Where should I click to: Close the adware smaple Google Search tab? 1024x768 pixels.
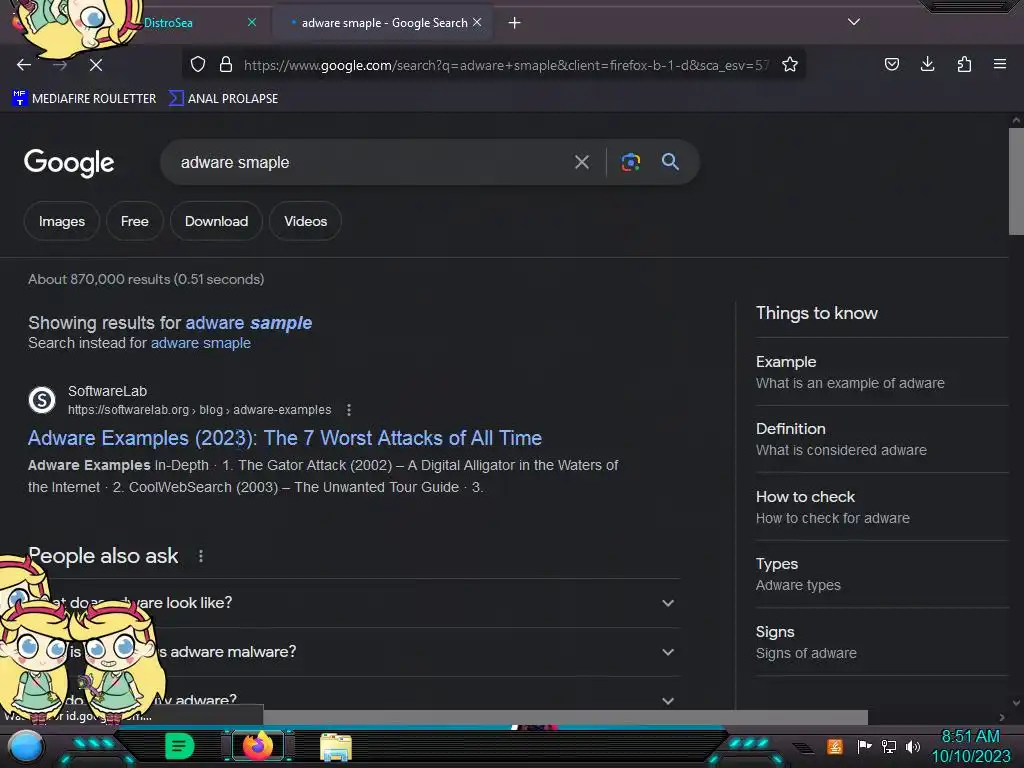[477, 22]
